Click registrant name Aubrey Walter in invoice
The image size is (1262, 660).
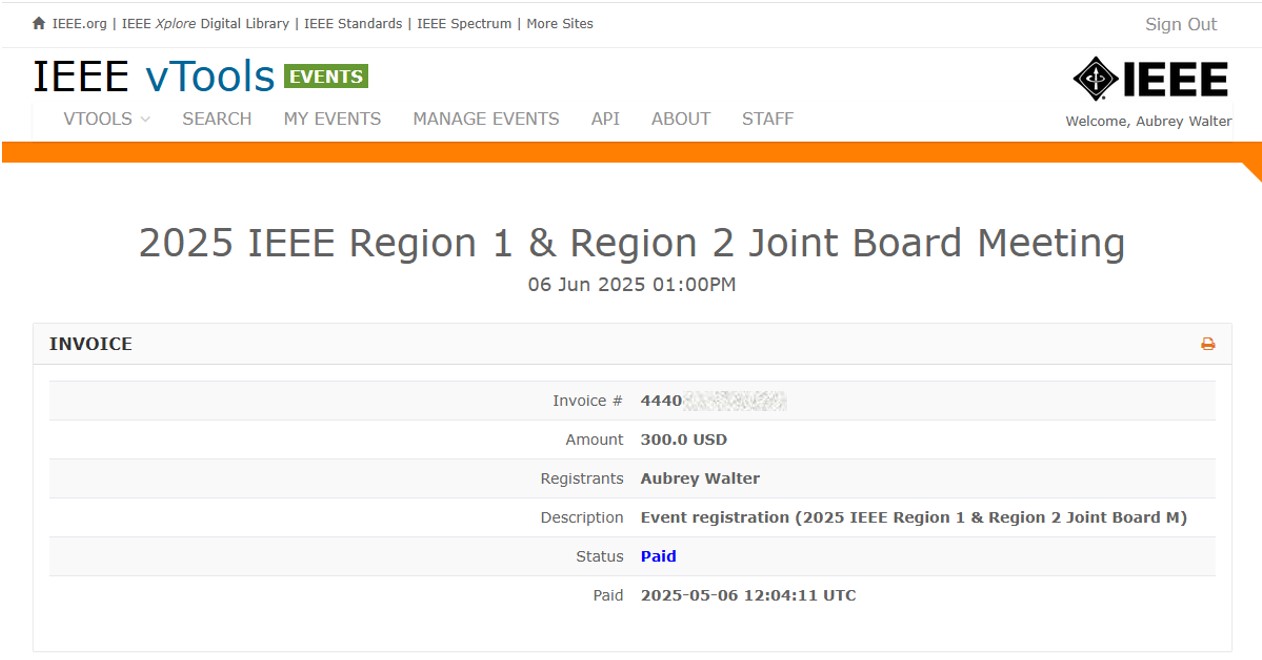[700, 479]
